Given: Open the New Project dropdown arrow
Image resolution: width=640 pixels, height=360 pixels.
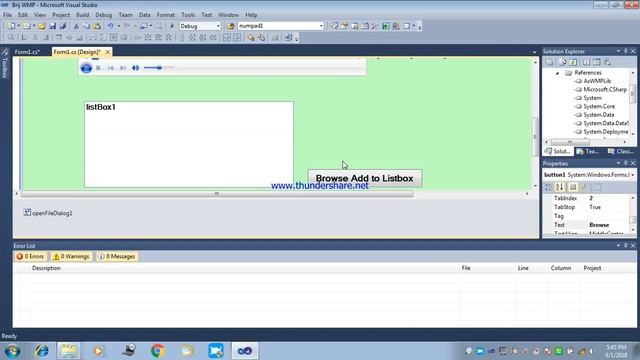Looking at the screenshot, I should coord(18,26).
